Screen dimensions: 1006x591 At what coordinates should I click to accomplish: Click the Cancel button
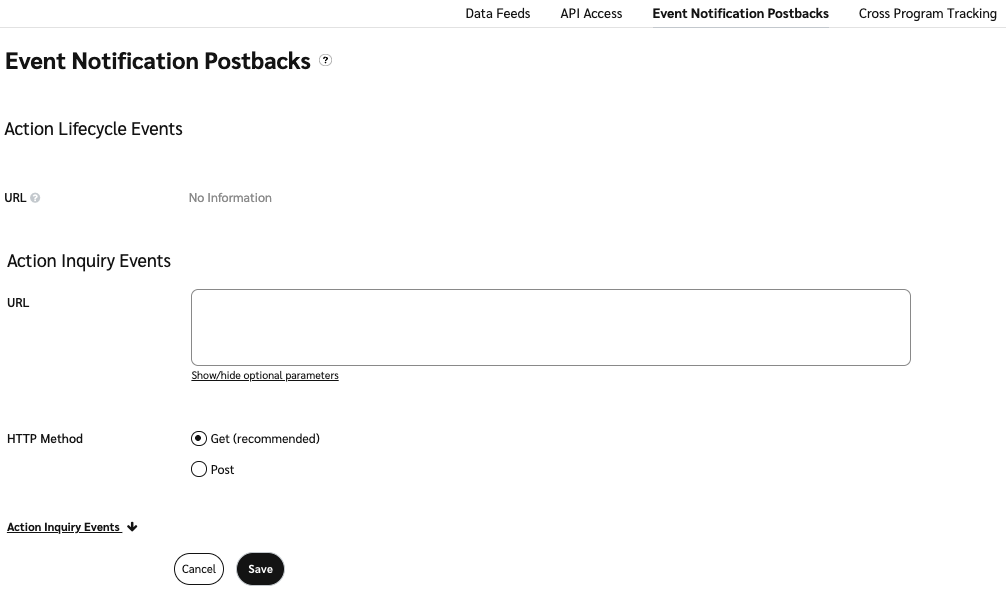coord(198,569)
